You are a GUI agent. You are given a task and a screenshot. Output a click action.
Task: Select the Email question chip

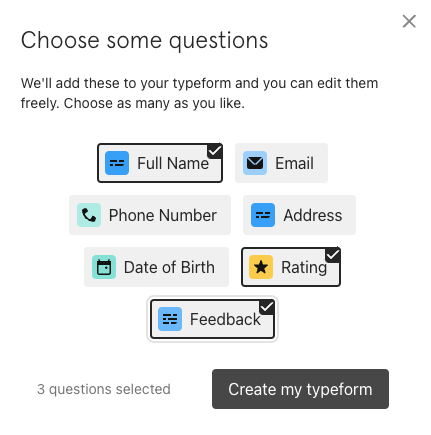[281, 163]
